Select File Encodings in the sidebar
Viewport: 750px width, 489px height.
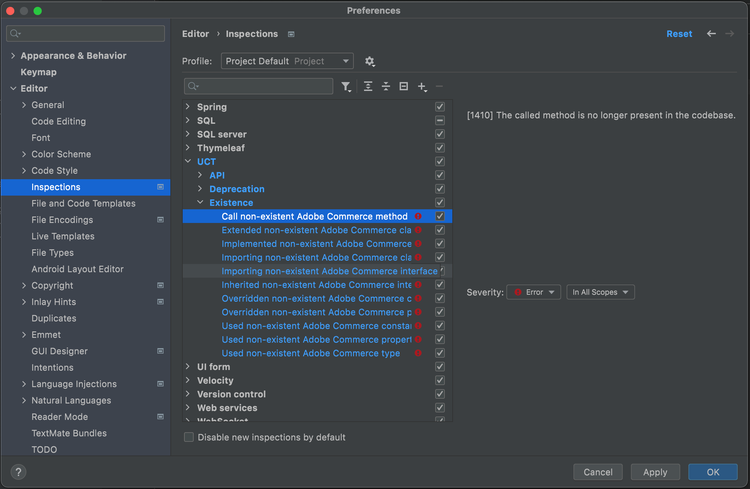62,220
